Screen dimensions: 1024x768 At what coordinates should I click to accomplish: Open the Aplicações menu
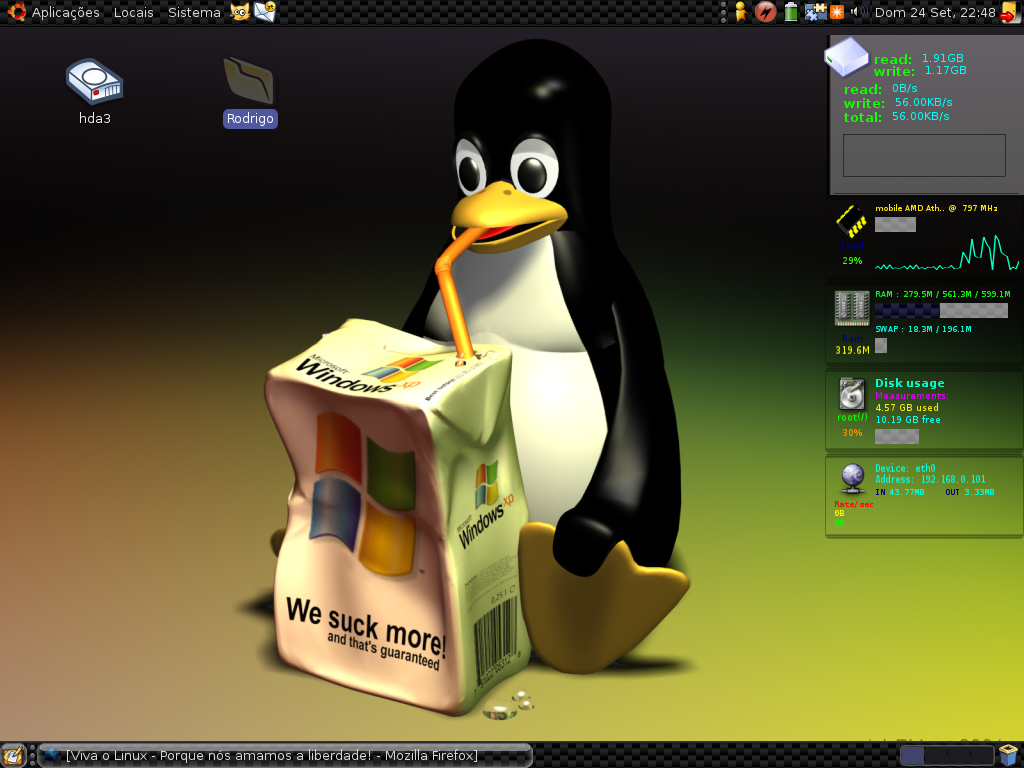pyautogui.click(x=65, y=12)
